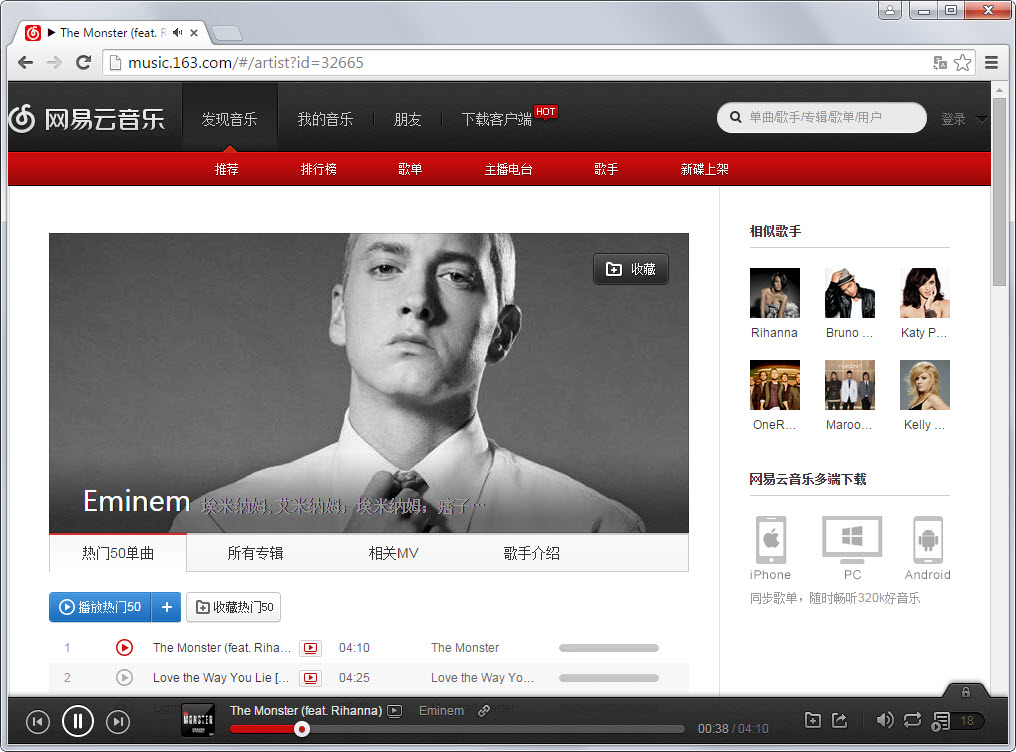
Task: Expand the dropdown arrow beside 登录
Action: click(982, 119)
